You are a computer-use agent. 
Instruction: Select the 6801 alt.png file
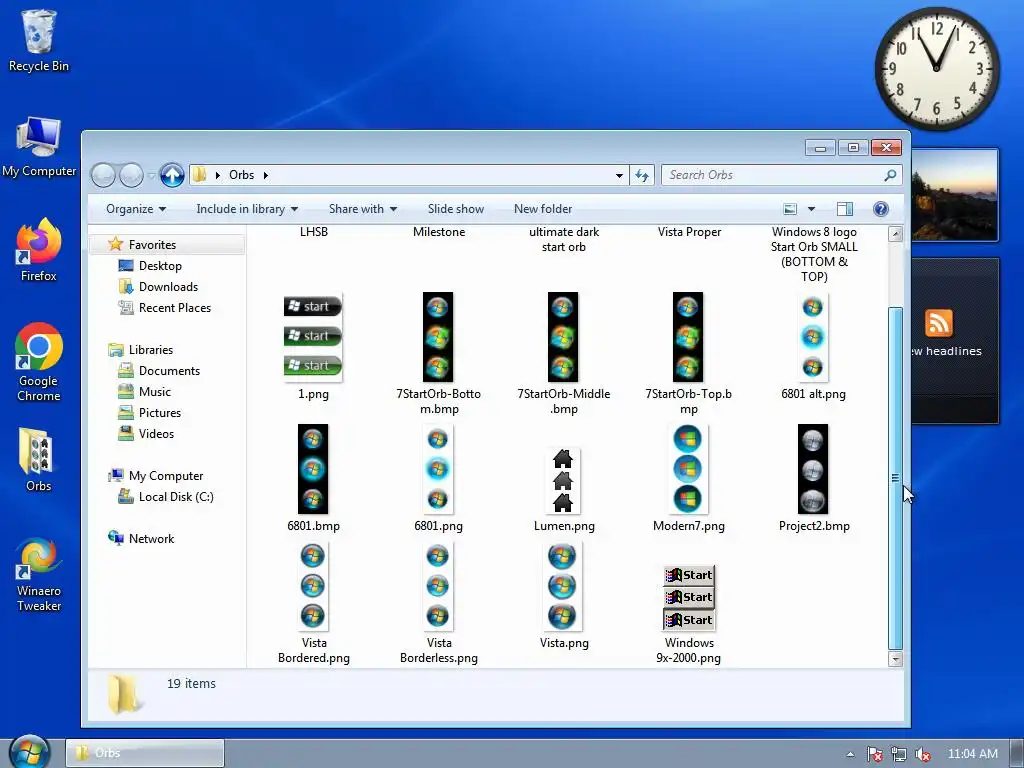(x=813, y=347)
